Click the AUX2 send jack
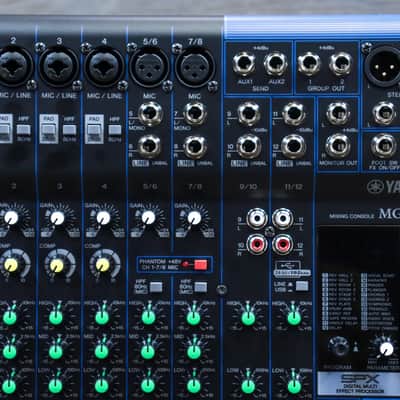Image resolution: width=400 pixels, height=400 pixels. [x=276, y=64]
